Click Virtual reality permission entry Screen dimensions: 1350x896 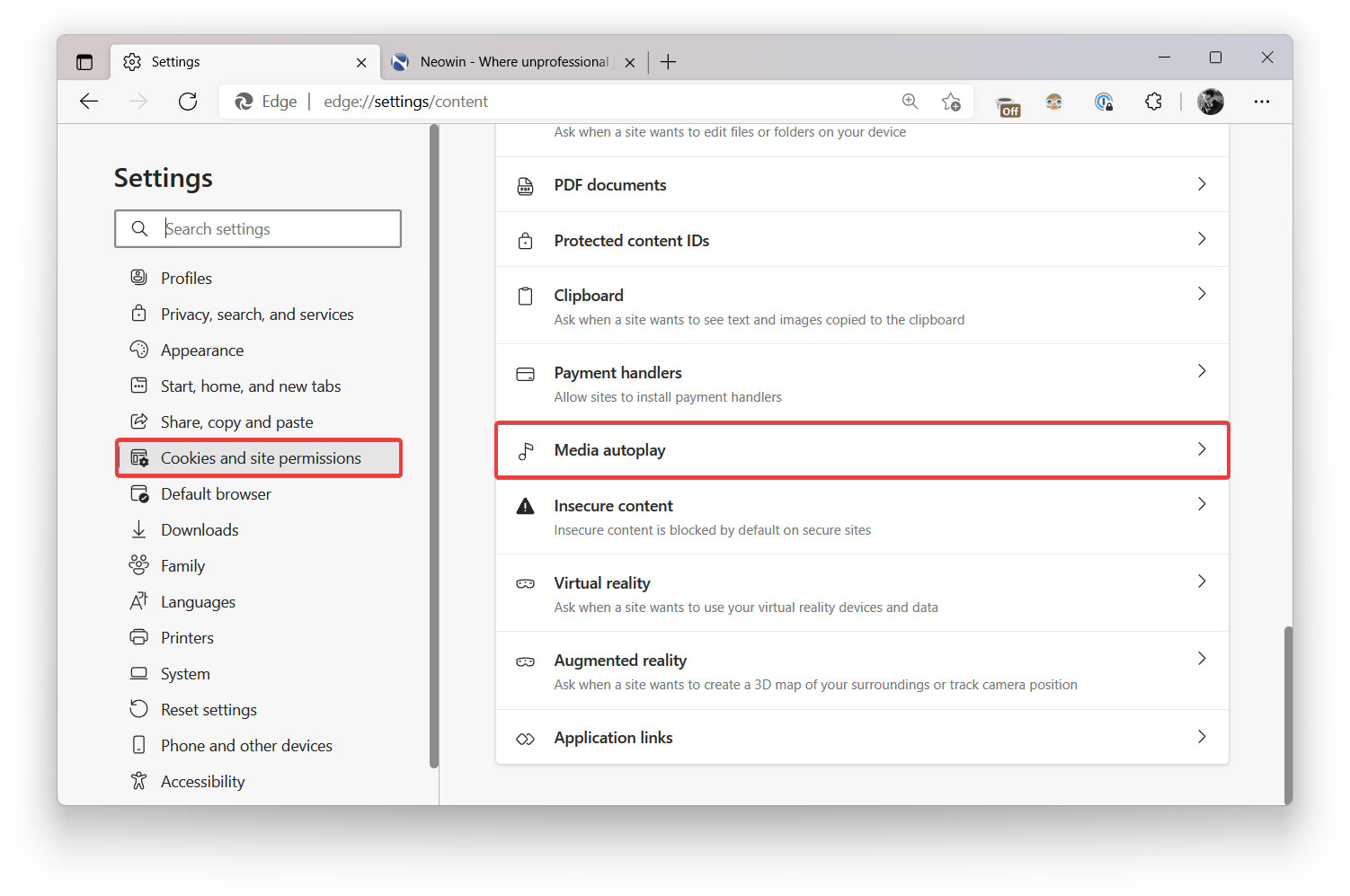click(861, 592)
